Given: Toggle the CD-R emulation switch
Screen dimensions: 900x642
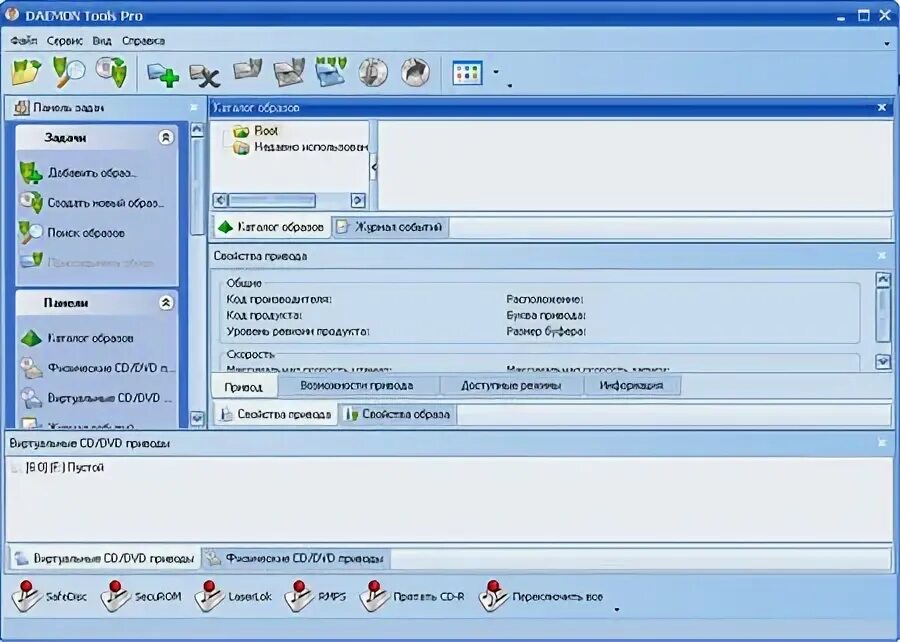Looking at the screenshot, I should tap(412, 597).
